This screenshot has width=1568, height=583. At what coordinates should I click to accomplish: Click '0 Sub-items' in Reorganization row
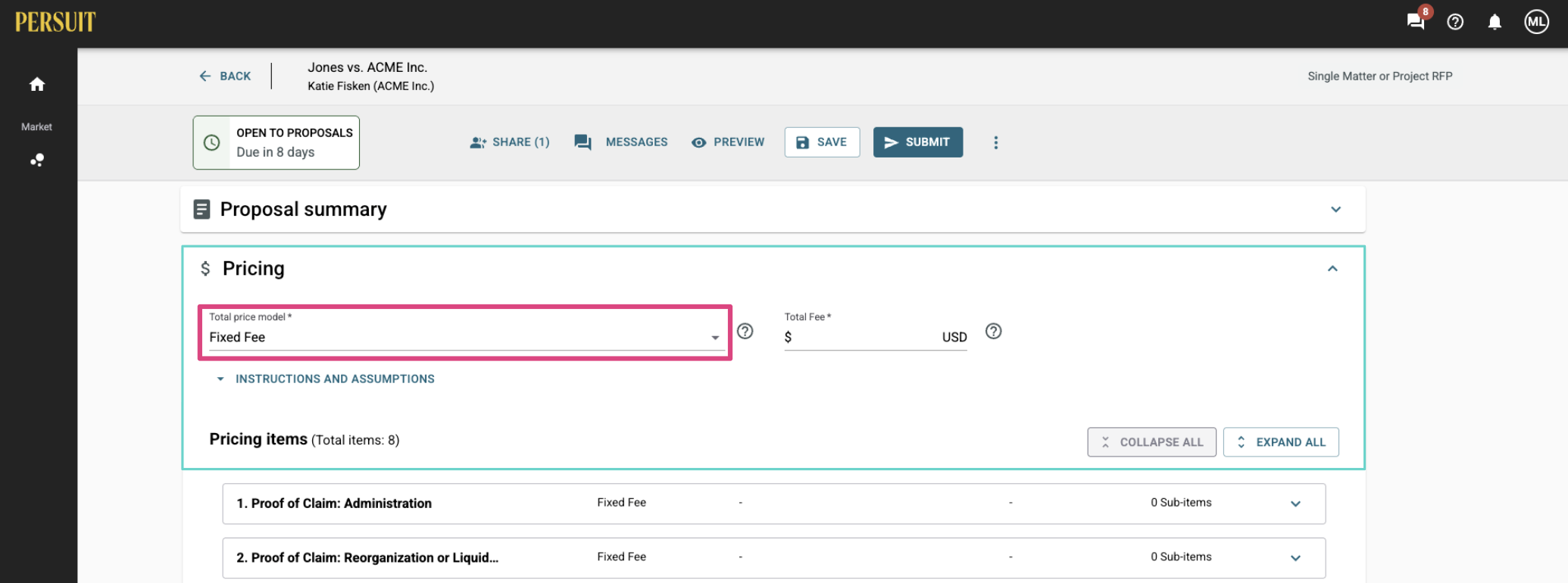(x=1181, y=557)
